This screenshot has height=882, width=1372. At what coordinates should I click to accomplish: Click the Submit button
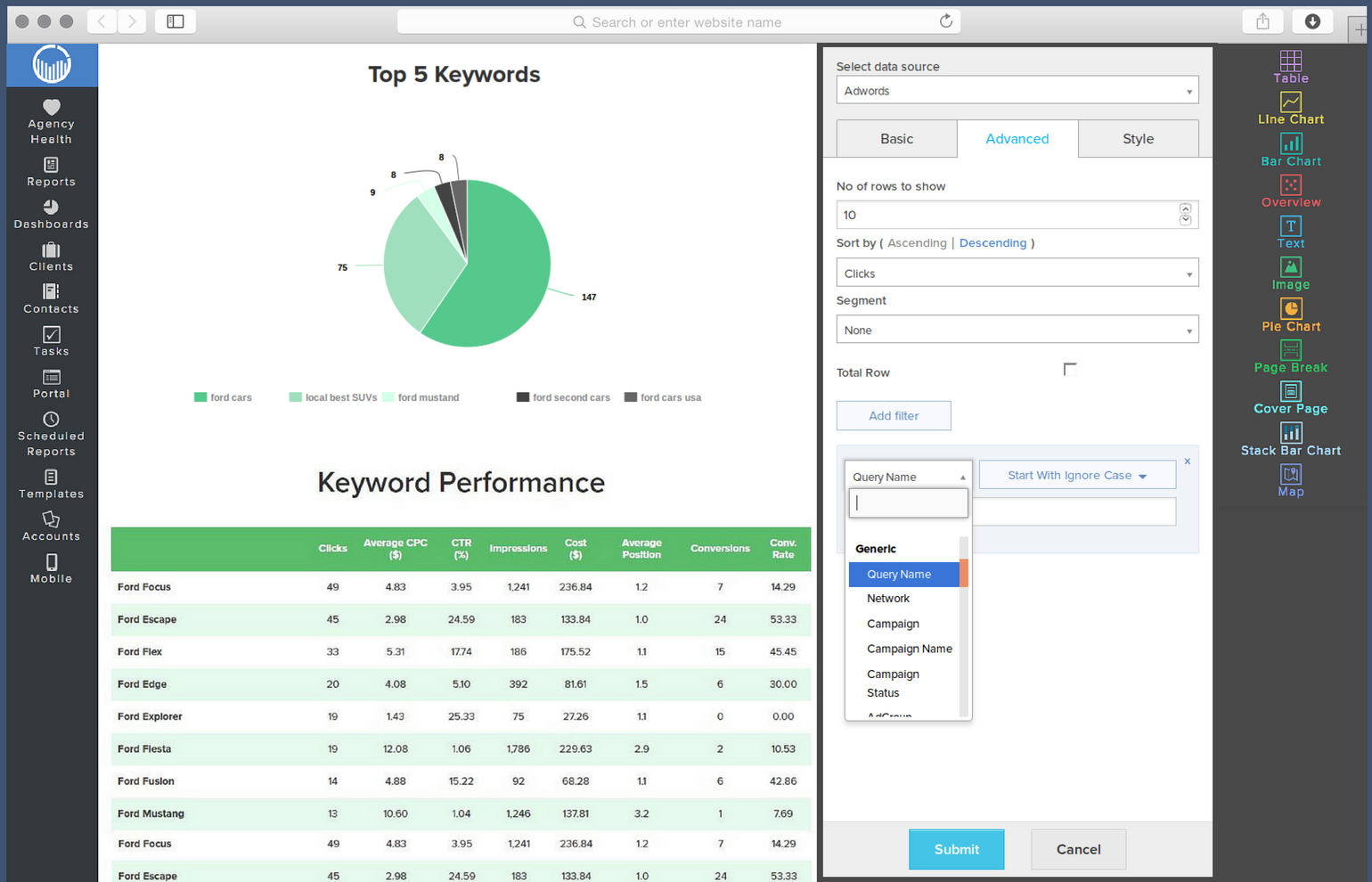(x=956, y=849)
